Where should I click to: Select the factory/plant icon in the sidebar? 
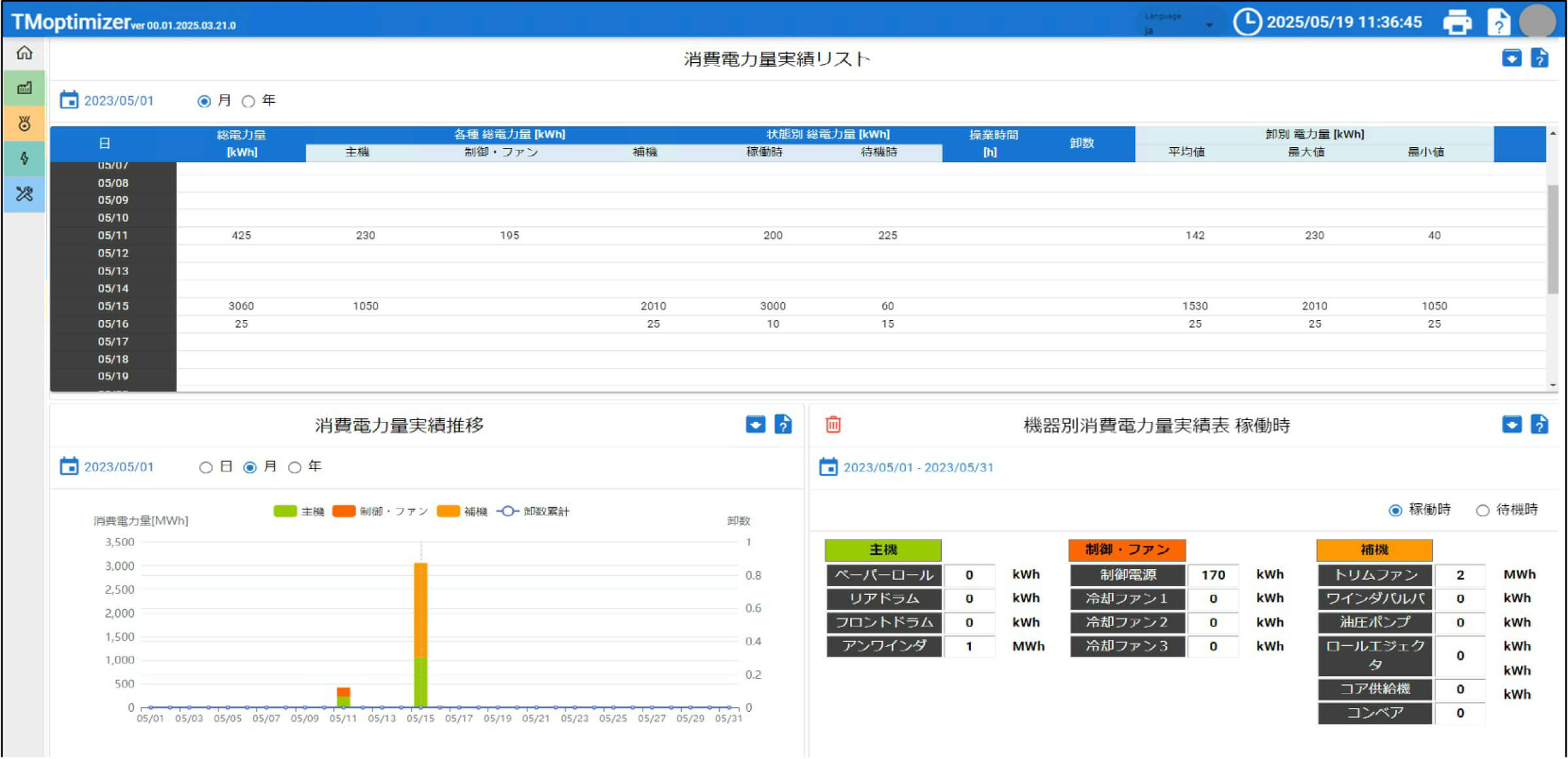pyautogui.click(x=24, y=88)
